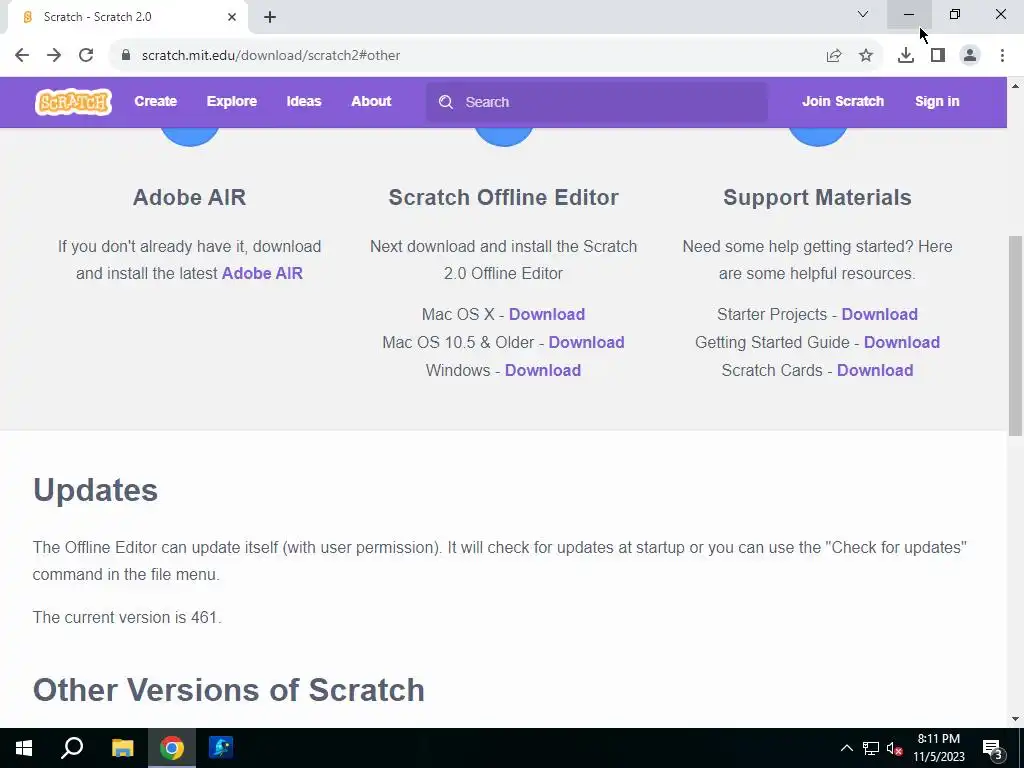Toggle the Chrome side panel icon

[x=938, y=56]
